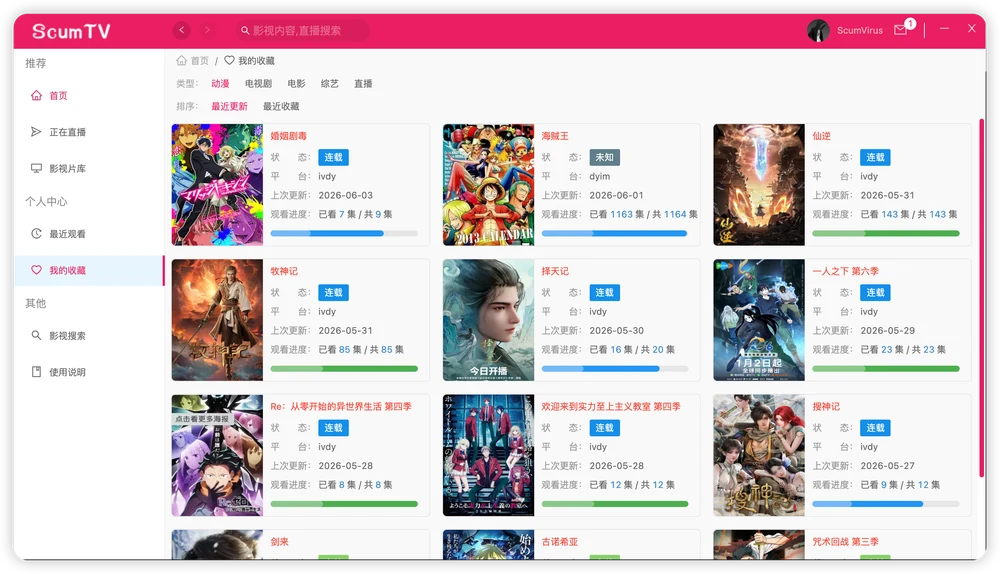Select 我的收藏 in the sidebar

[89, 270]
